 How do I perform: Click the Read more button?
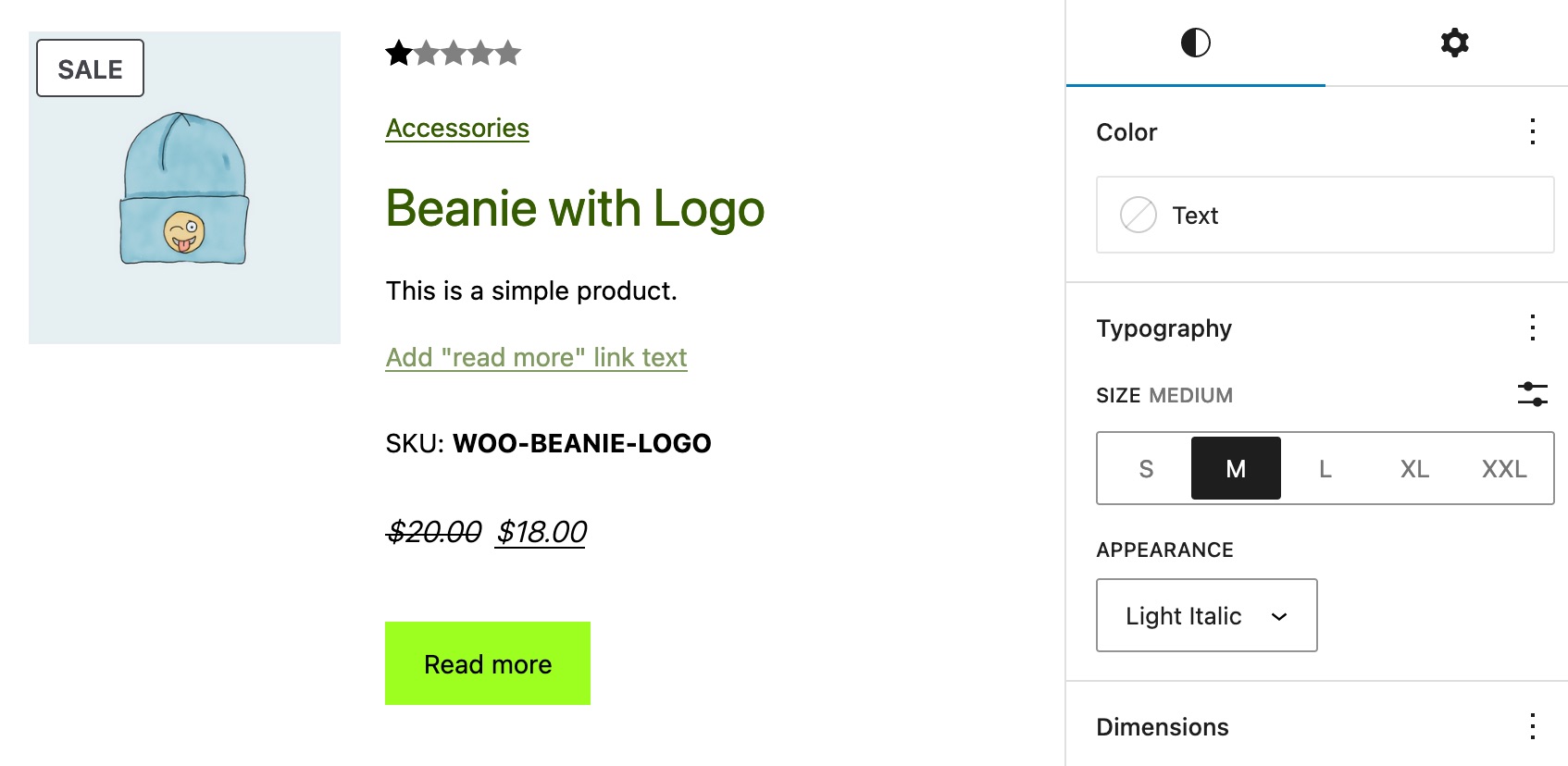click(x=488, y=663)
